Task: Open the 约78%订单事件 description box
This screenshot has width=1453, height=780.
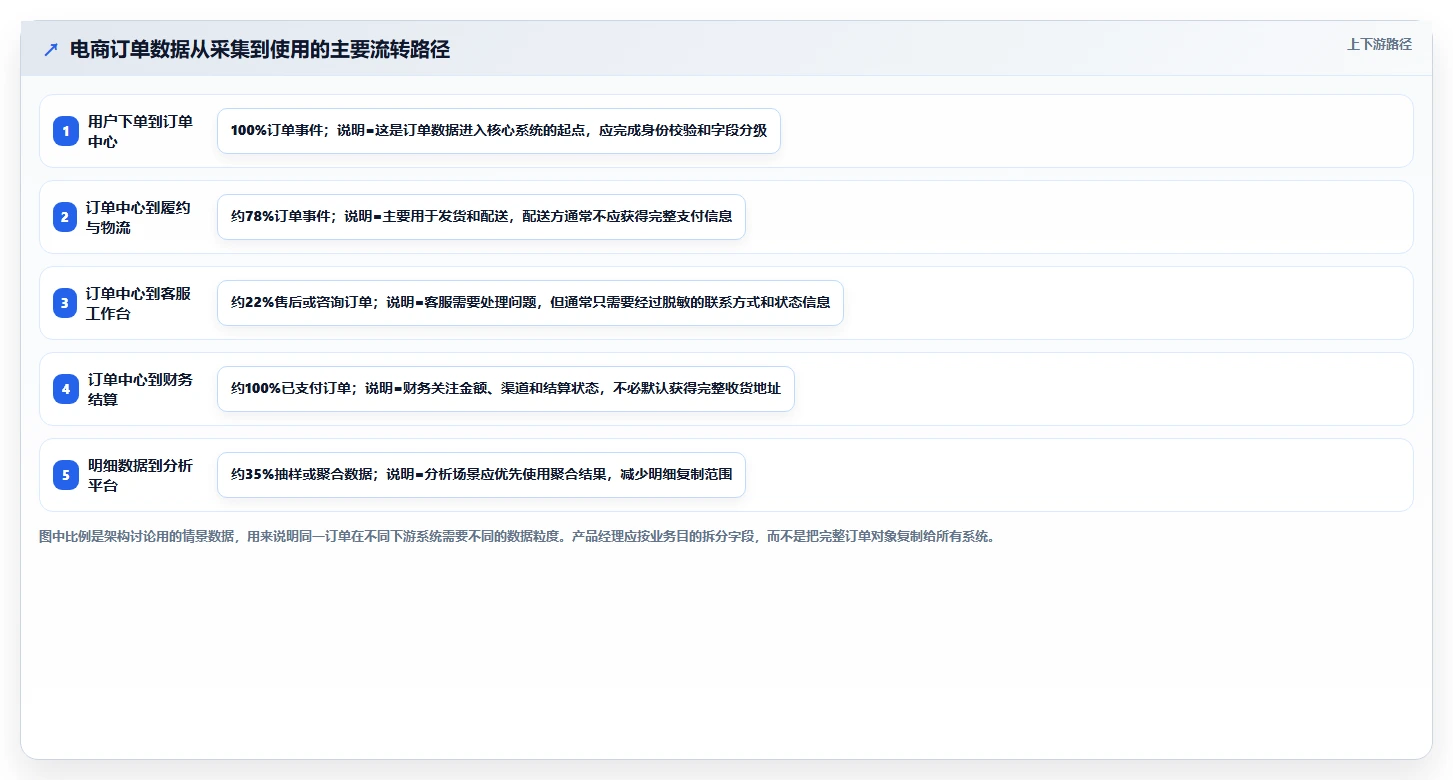Action: (x=481, y=217)
